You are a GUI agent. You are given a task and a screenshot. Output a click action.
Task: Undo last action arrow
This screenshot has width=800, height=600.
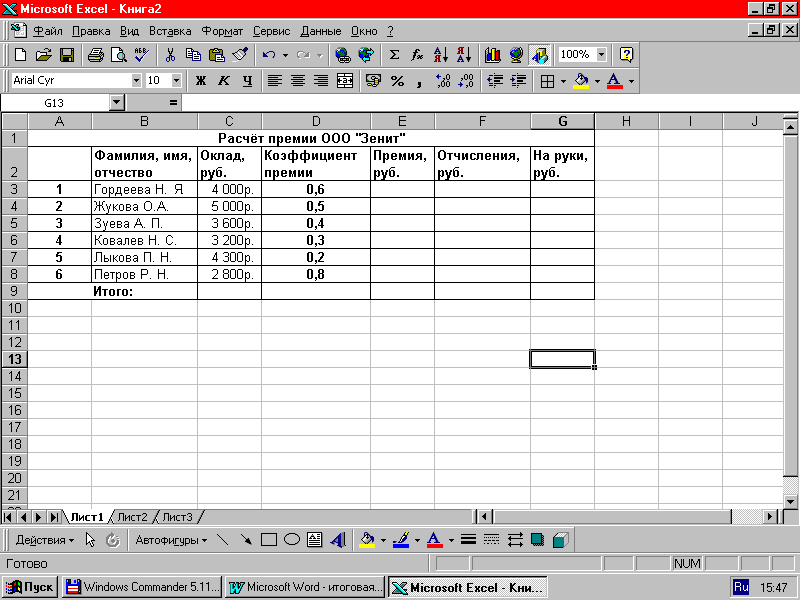click(269, 55)
